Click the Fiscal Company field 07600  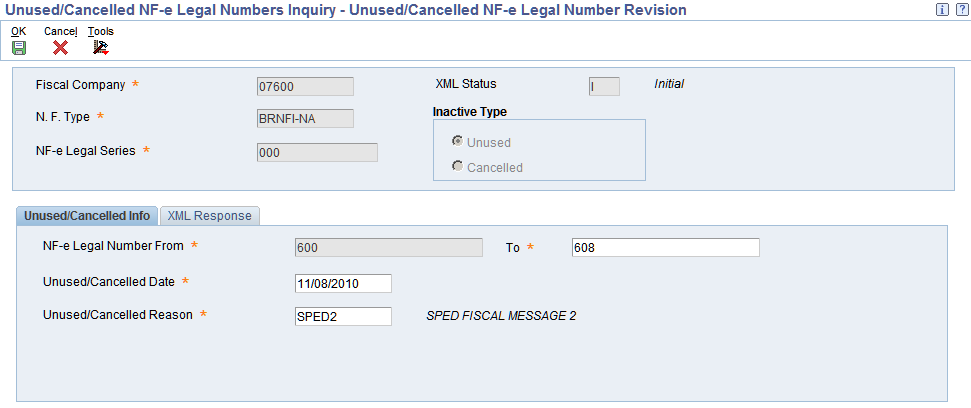pos(305,87)
